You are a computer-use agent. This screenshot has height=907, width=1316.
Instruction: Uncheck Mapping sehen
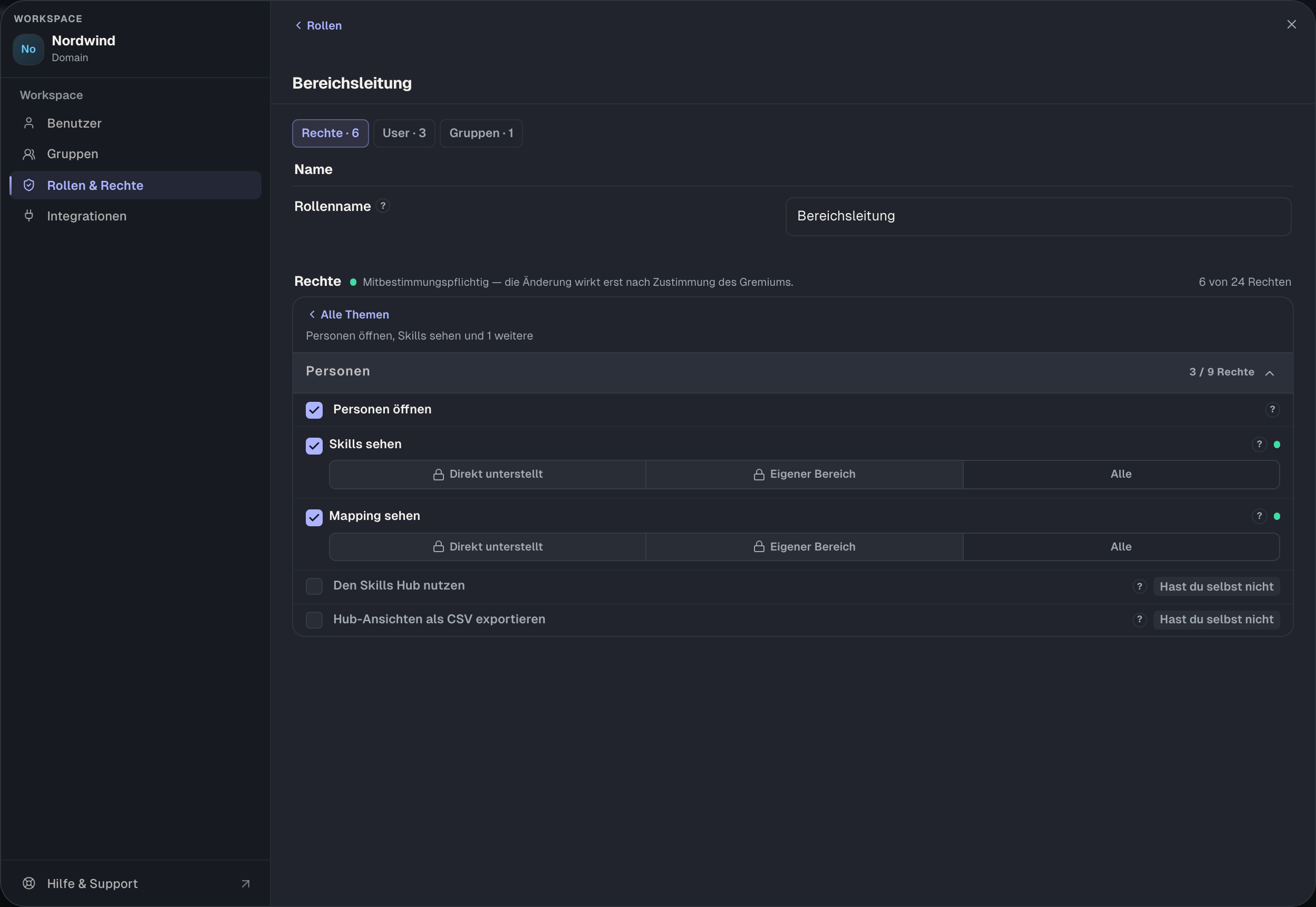point(314,517)
